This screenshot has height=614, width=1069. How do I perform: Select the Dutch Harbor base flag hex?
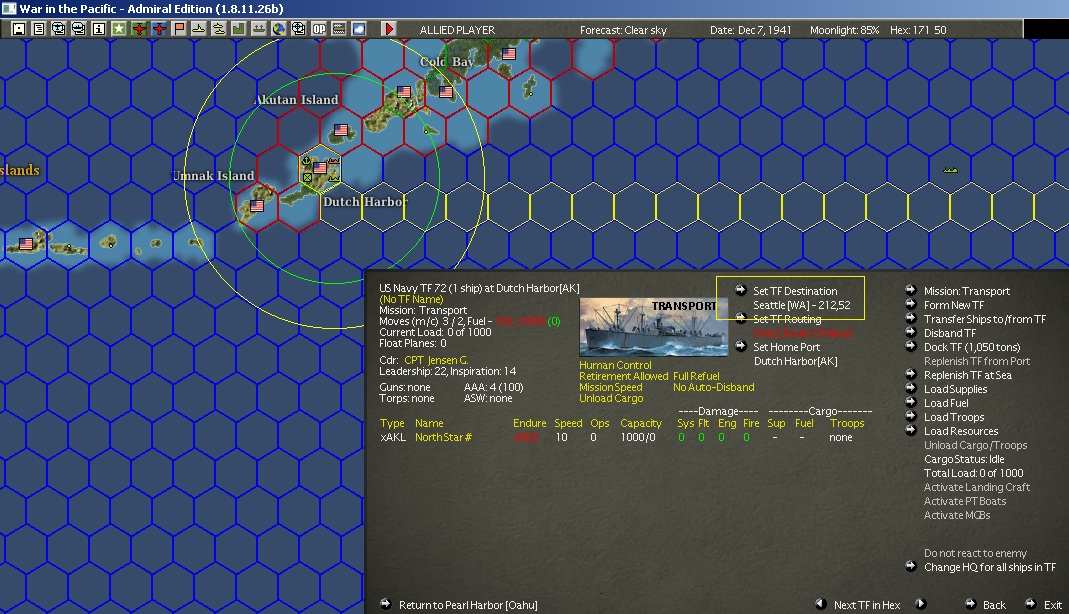pyautogui.click(x=320, y=168)
